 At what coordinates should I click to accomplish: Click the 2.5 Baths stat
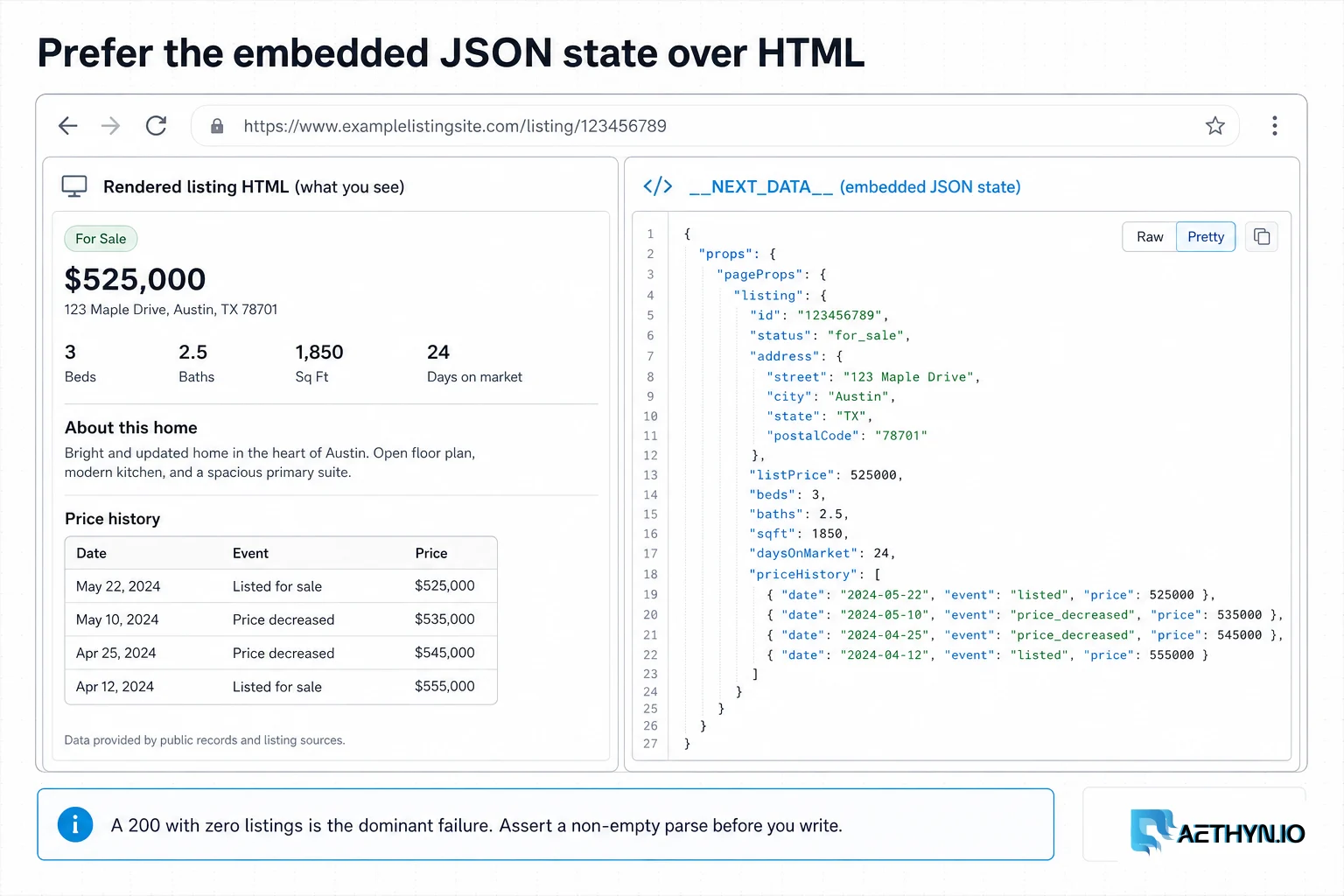click(196, 363)
